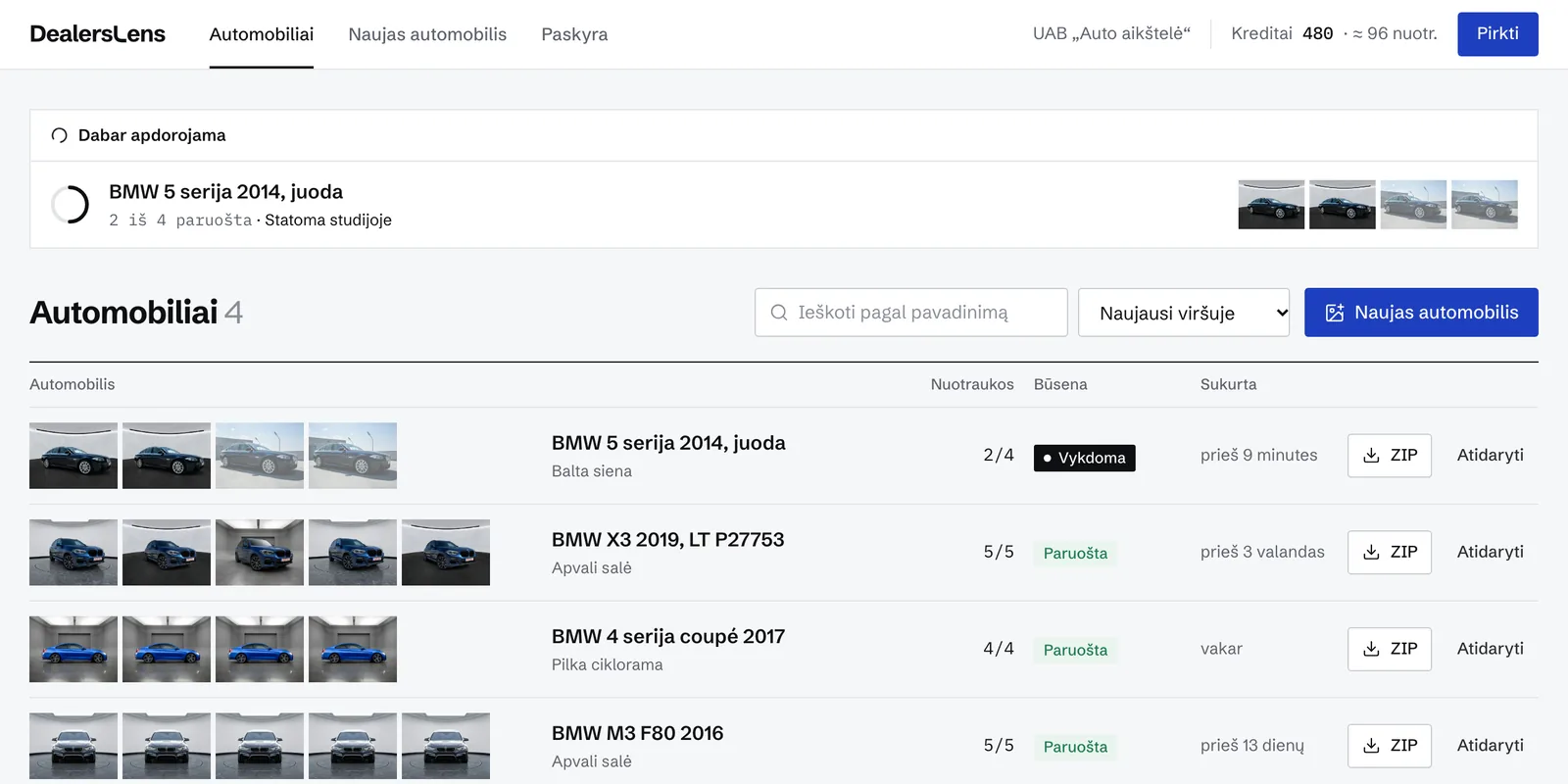Click the prieš 3 valandas timestamp

click(x=1262, y=553)
